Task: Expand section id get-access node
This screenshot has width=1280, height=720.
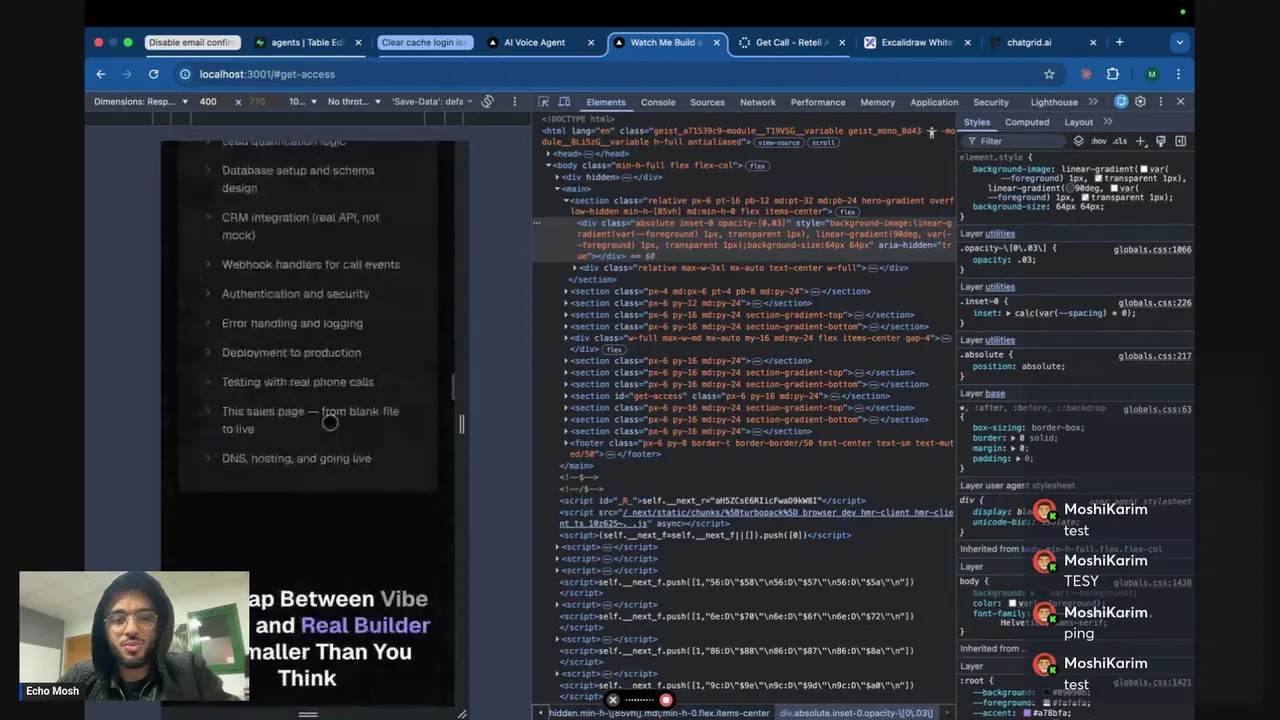Action: click(566, 396)
